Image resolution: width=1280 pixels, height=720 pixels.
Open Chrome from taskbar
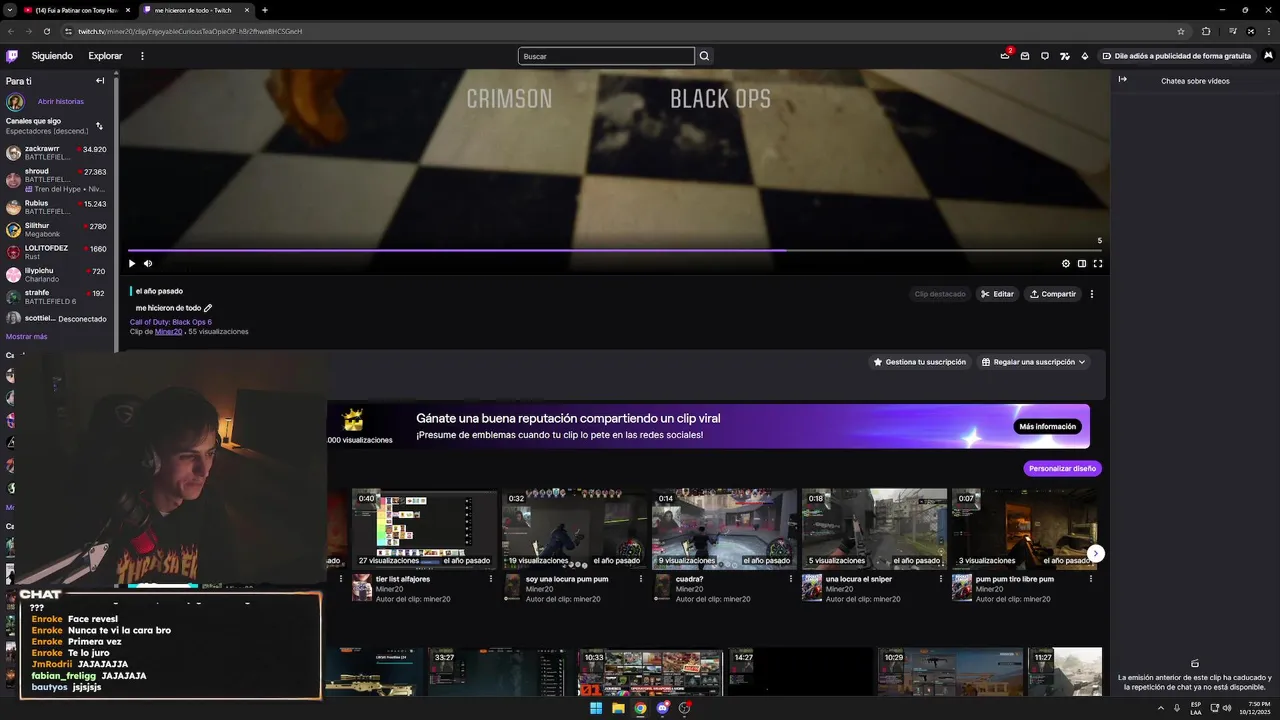click(640, 708)
